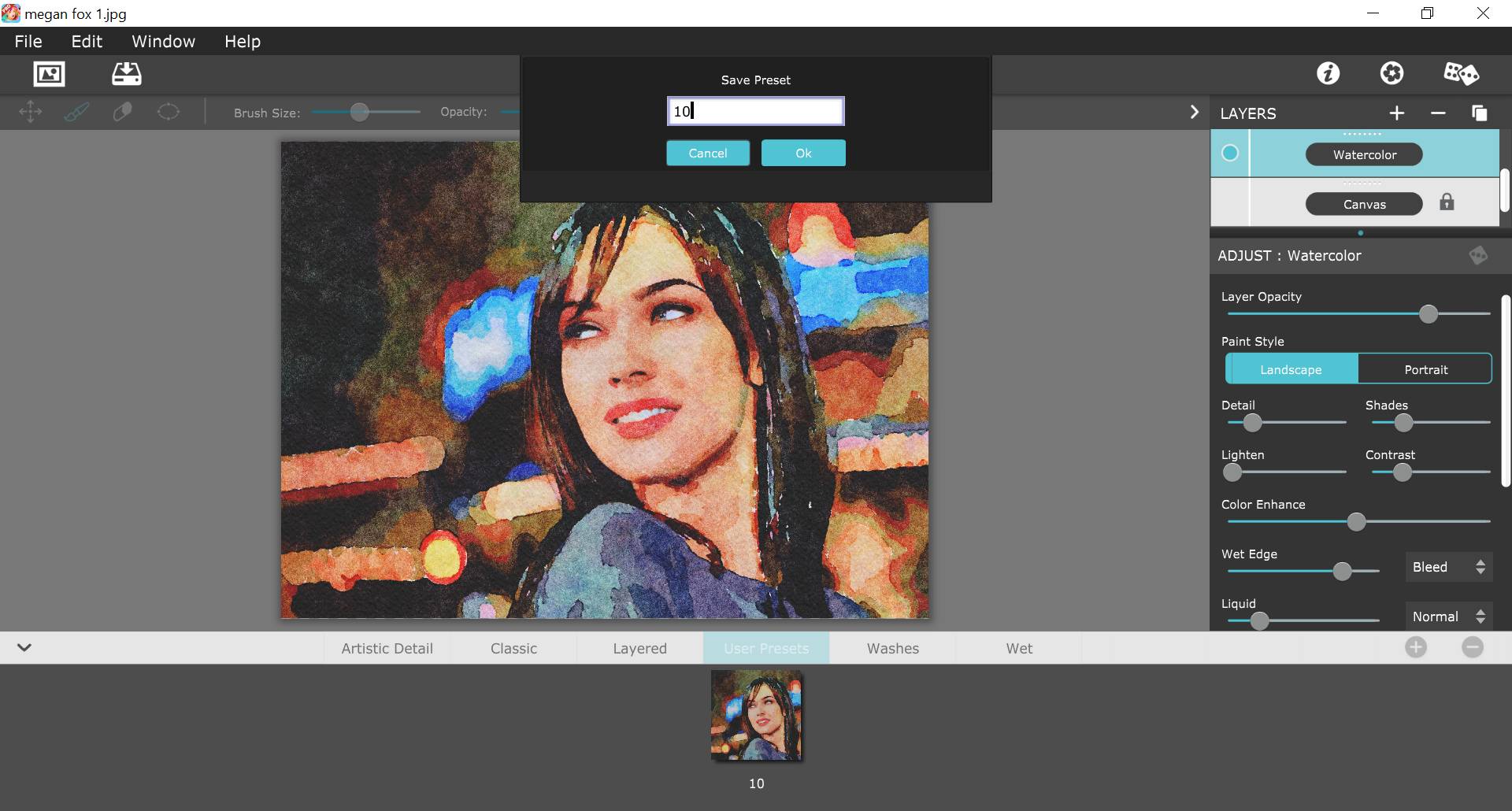Switch to Wet presets tab
The height and width of the screenshot is (811, 1512).
pos(1019,648)
